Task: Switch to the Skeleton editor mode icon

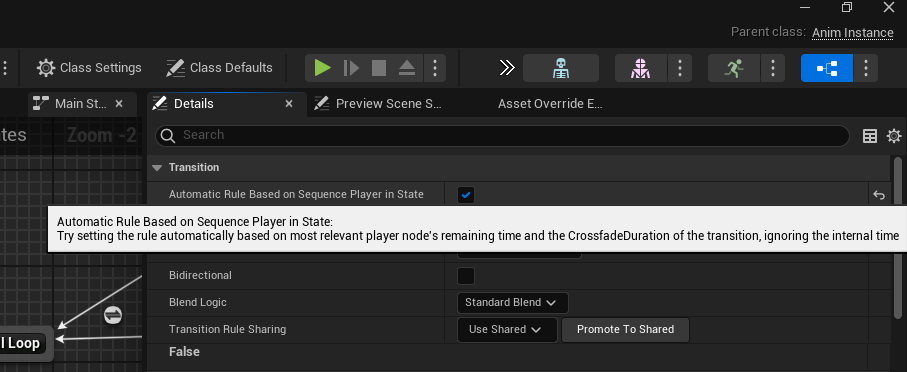Action: [561, 68]
